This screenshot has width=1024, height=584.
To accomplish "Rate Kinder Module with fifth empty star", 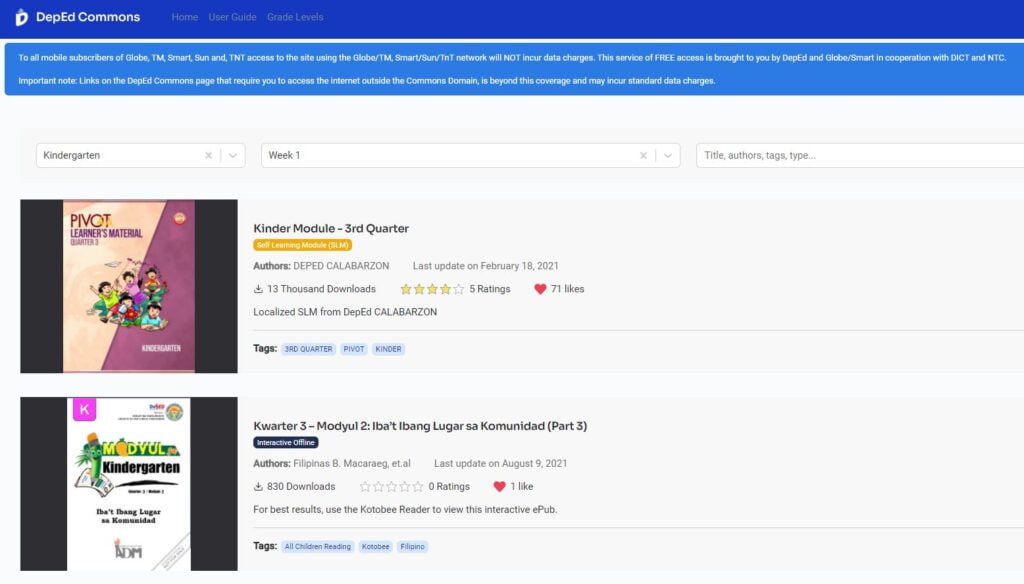I will [458, 289].
